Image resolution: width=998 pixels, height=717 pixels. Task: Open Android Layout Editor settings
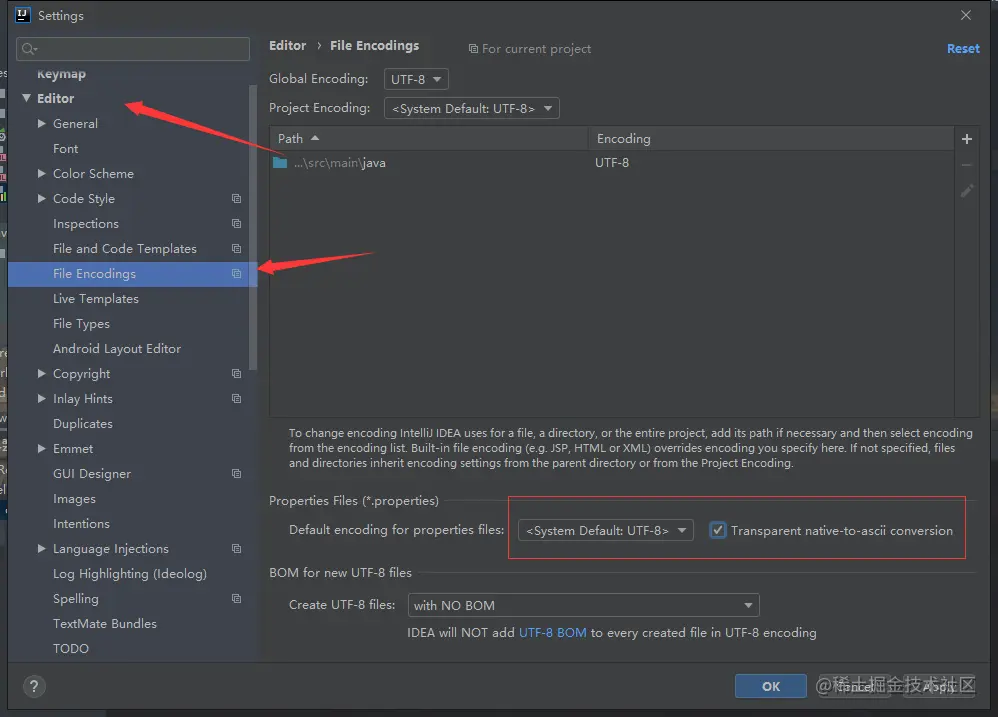(x=117, y=349)
